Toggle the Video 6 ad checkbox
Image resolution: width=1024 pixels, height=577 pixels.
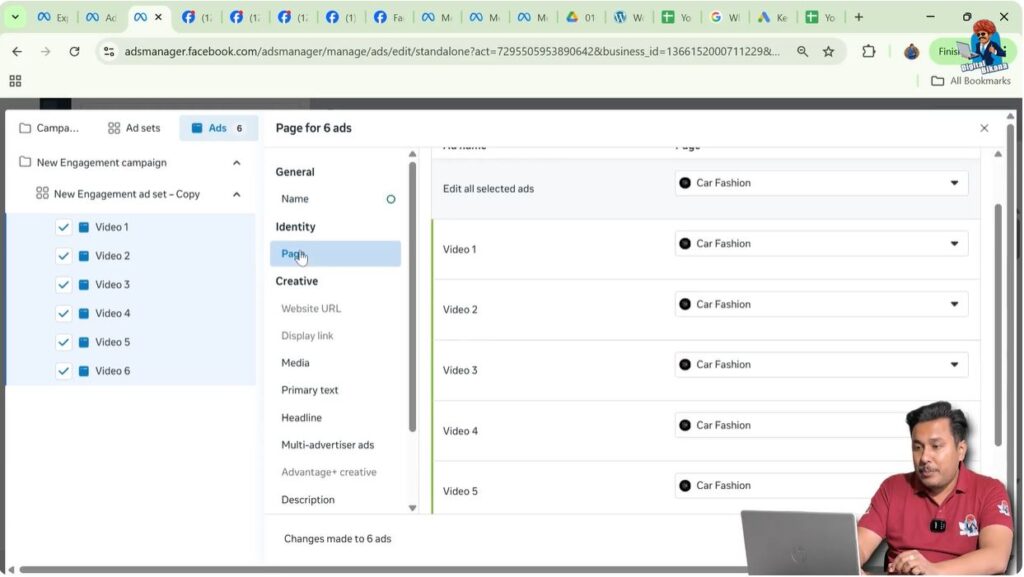coord(64,371)
